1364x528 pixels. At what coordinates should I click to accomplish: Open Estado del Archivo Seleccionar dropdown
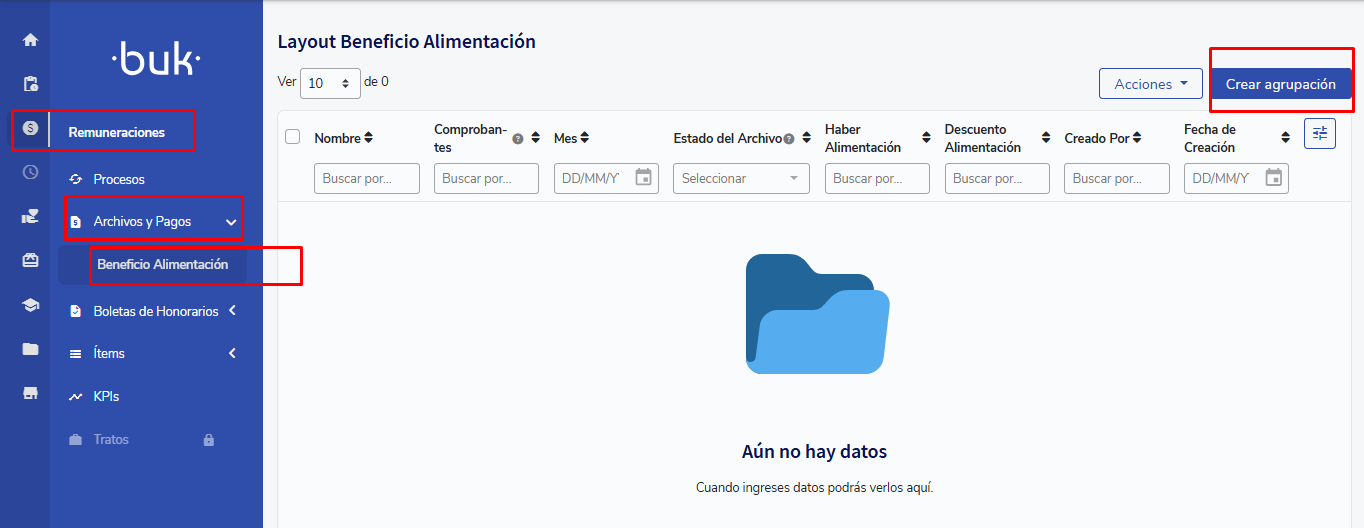[741, 178]
